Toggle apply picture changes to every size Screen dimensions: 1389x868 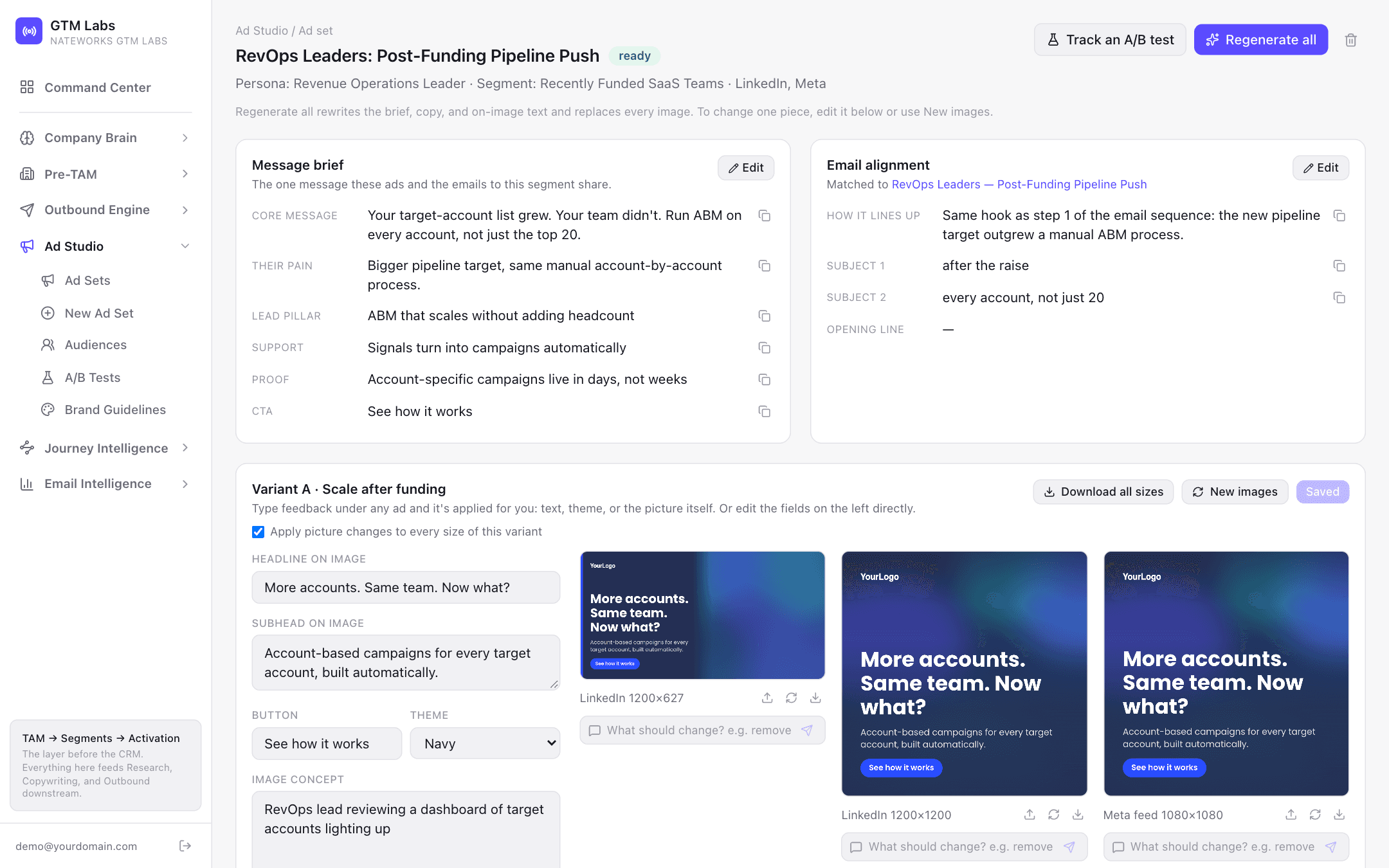click(x=258, y=532)
